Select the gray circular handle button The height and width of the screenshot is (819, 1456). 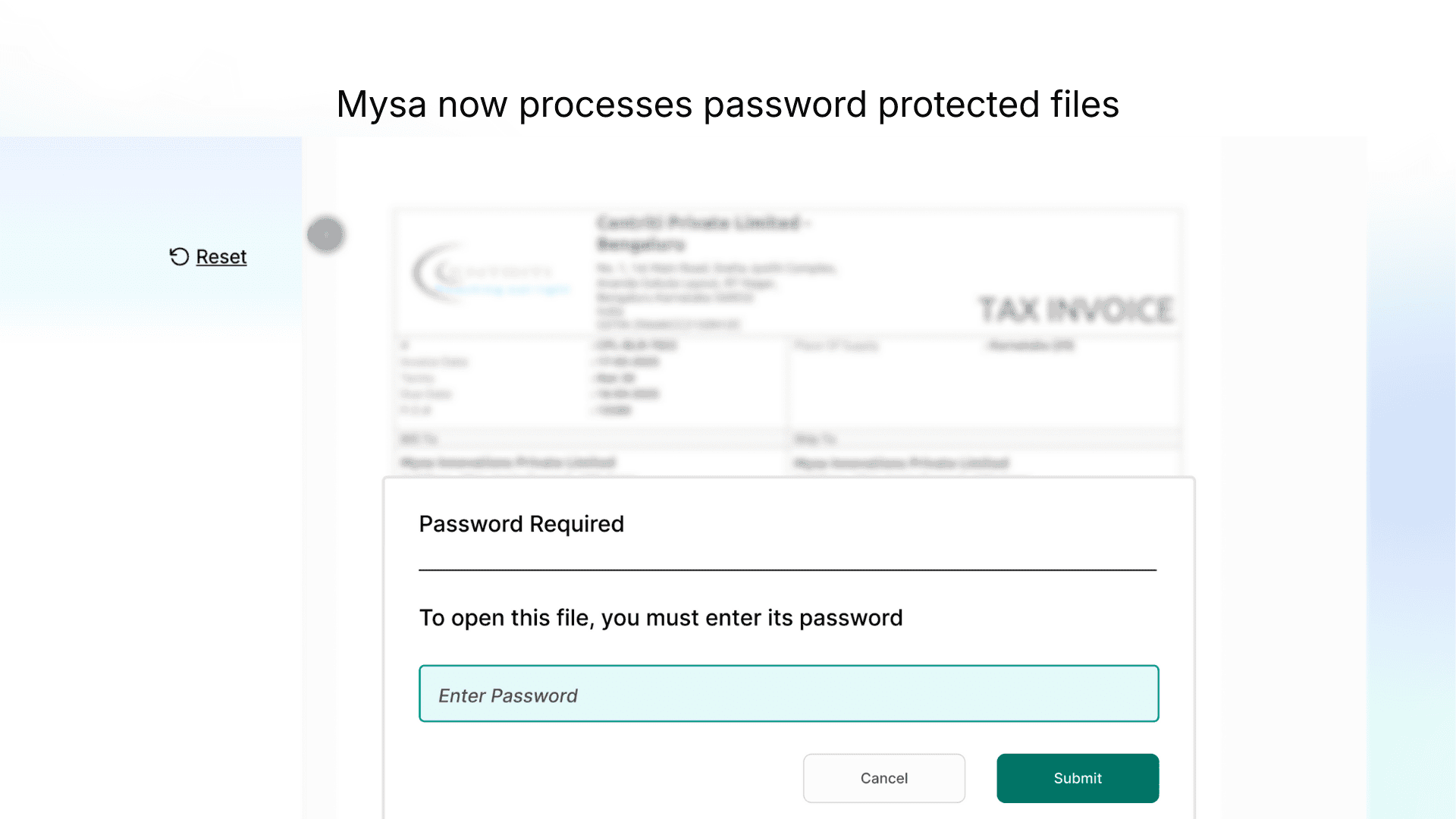[326, 234]
